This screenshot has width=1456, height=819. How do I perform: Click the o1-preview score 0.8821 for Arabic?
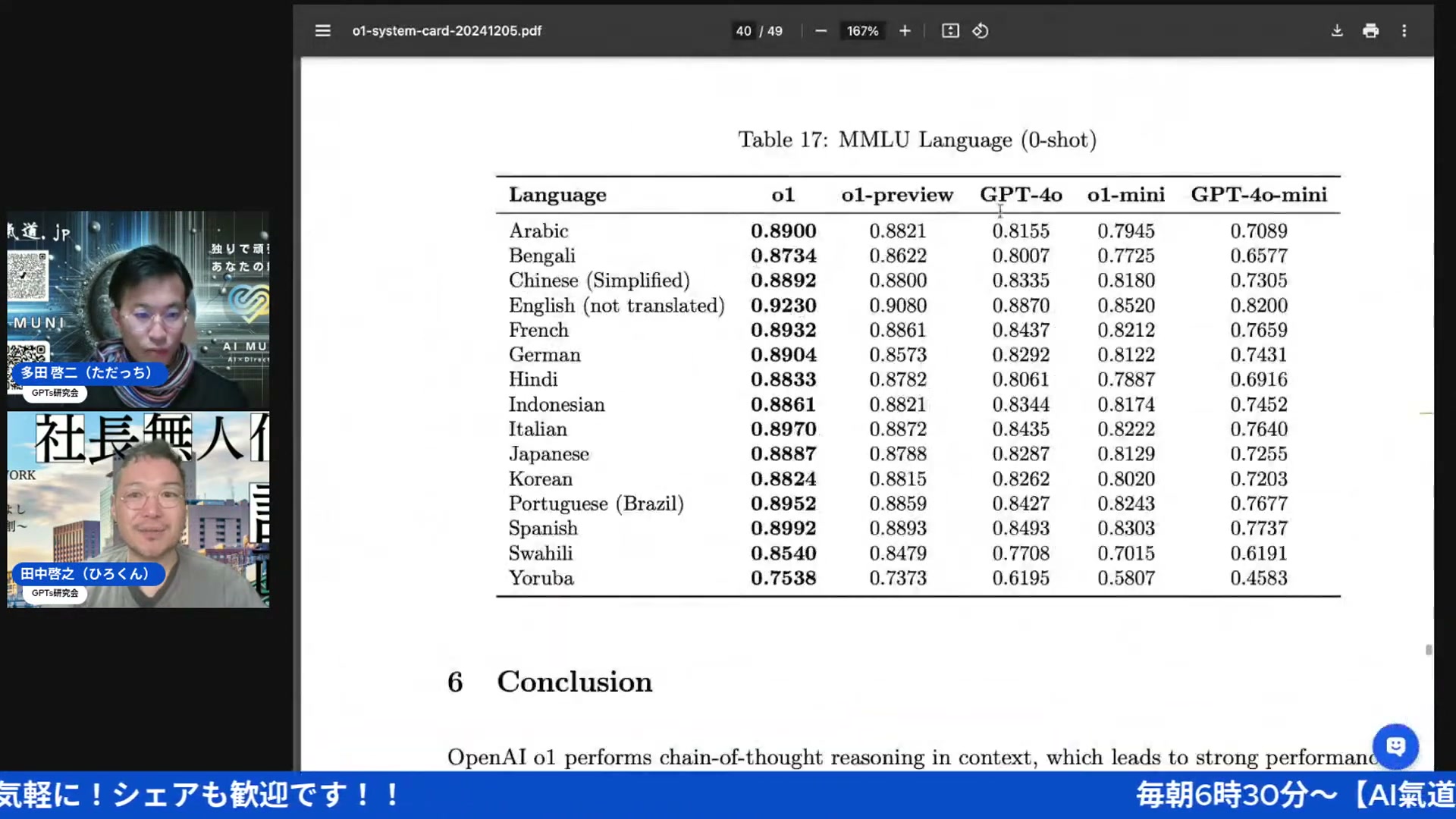pos(898,231)
